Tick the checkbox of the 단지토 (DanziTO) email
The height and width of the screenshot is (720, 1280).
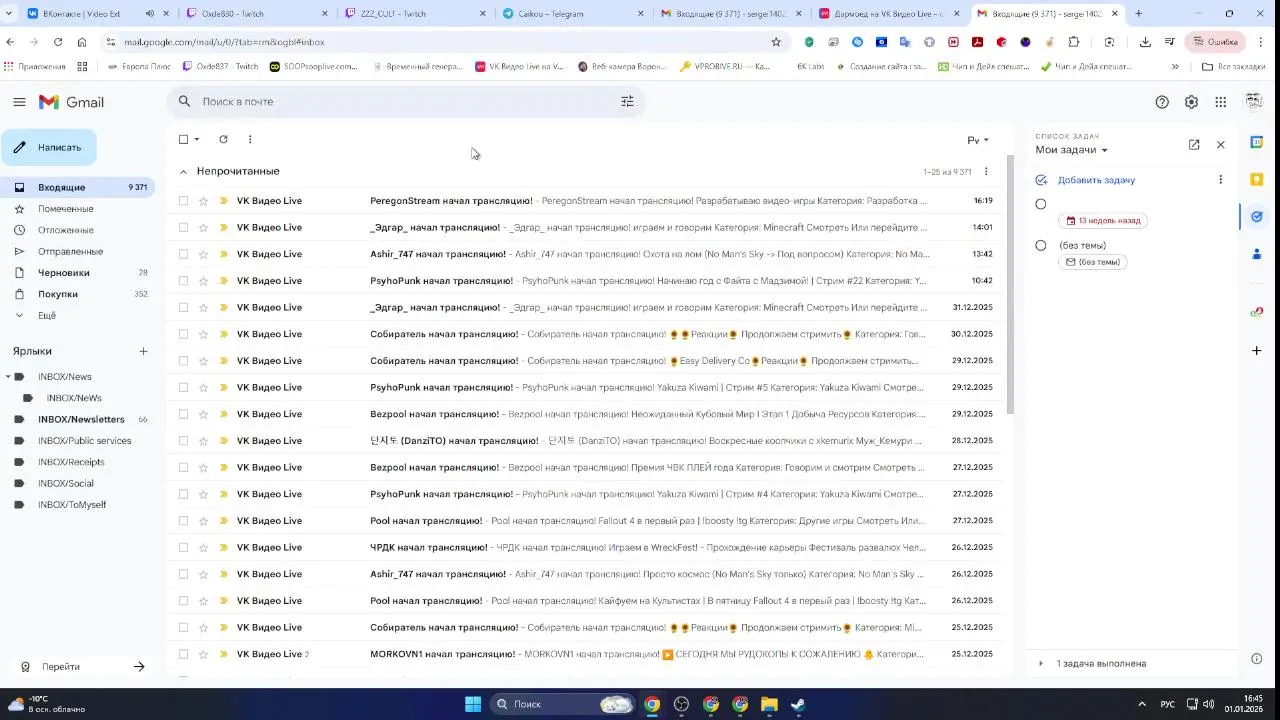coord(183,441)
